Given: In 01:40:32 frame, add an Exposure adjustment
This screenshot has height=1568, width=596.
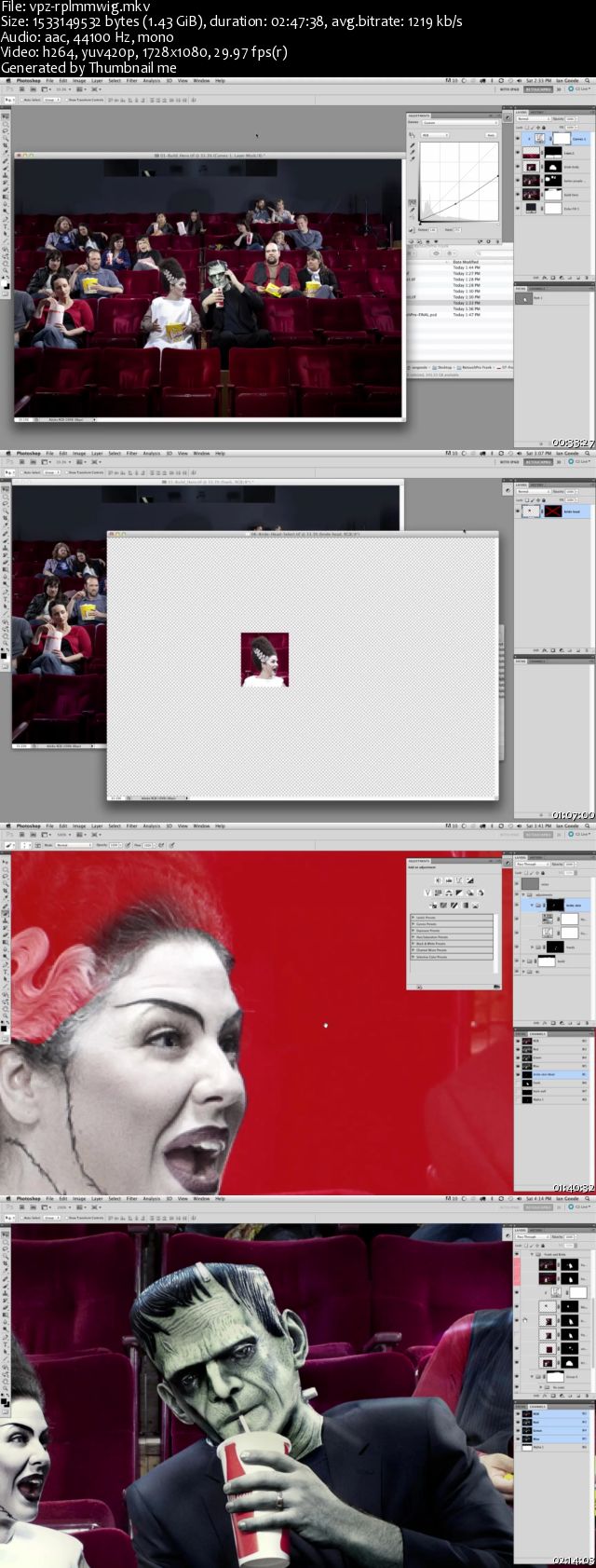Looking at the screenshot, I should [469, 880].
